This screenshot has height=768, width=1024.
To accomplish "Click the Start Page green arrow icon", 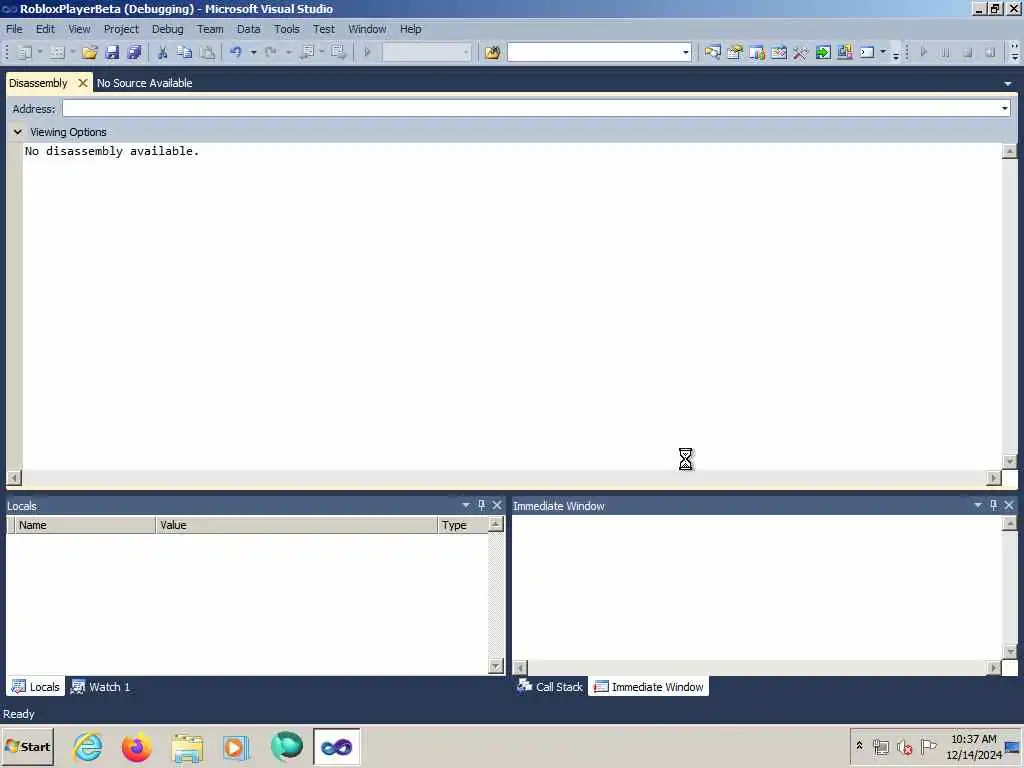I will [x=823, y=52].
